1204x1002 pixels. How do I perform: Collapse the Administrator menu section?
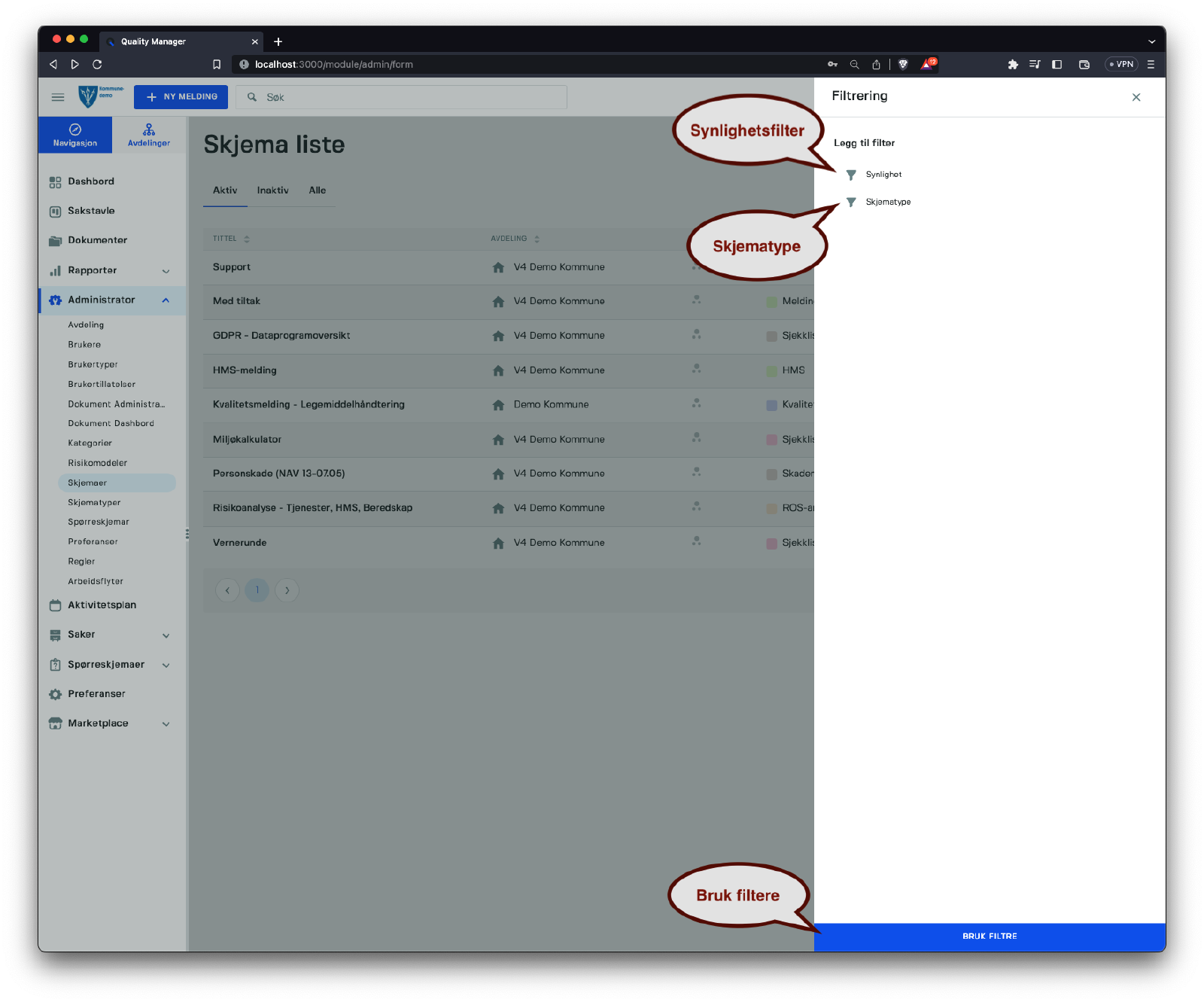[x=166, y=300]
